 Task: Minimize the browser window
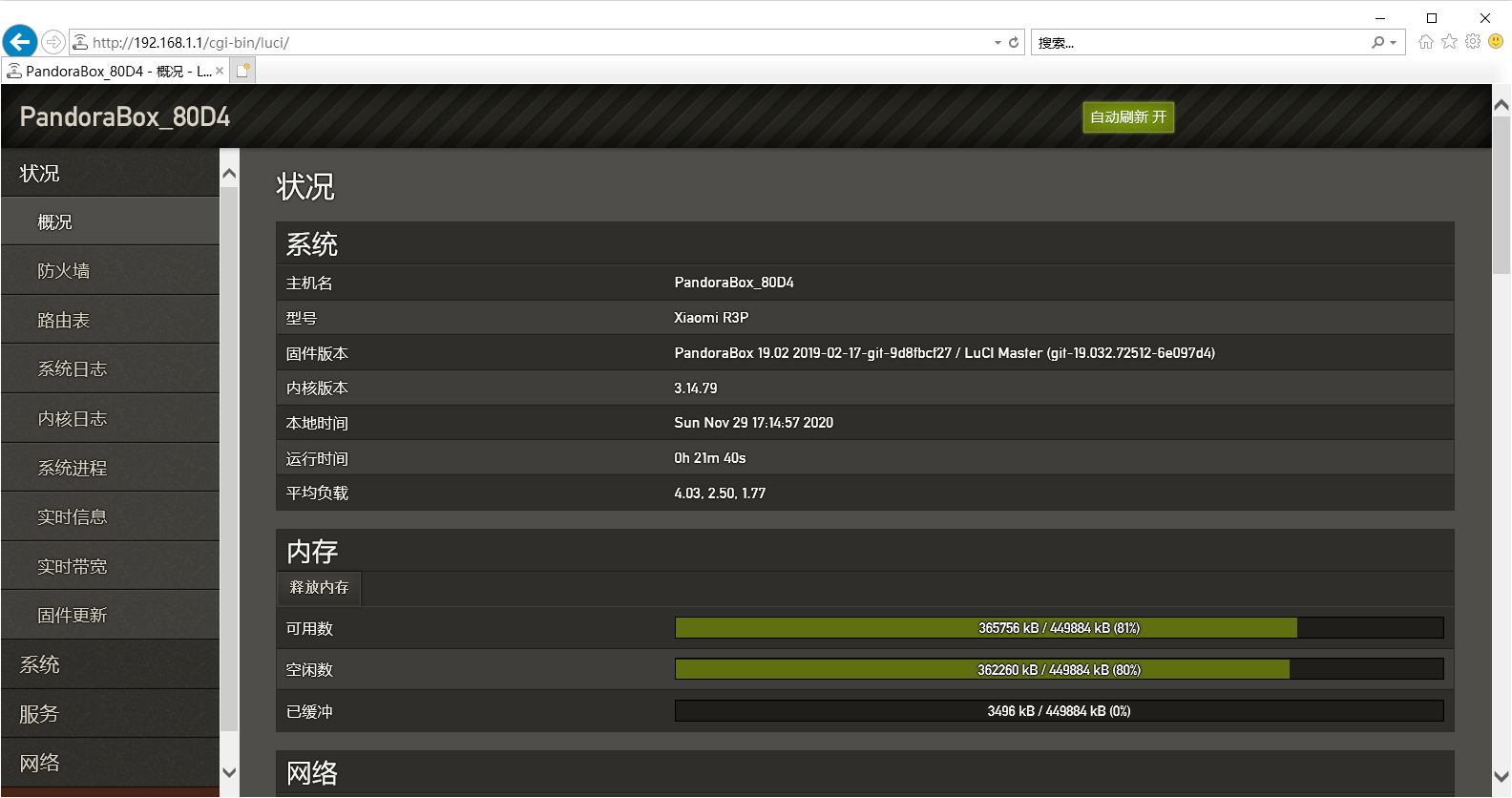1380,17
